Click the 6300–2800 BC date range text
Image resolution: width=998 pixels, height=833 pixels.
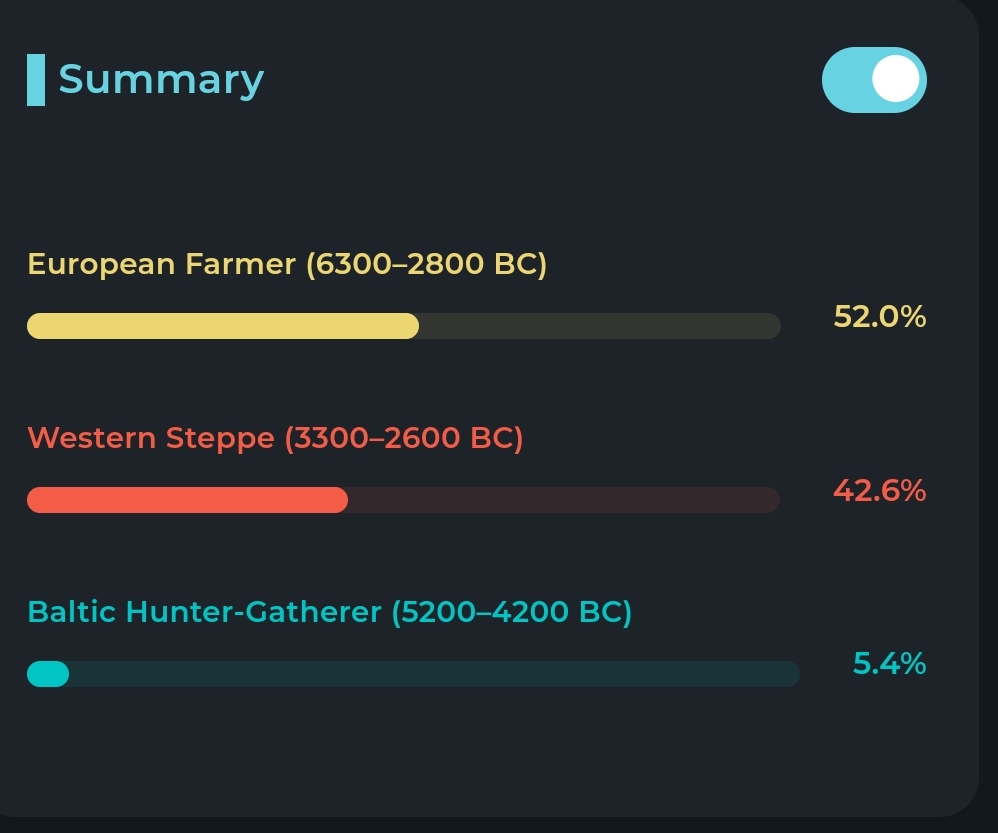coord(426,264)
